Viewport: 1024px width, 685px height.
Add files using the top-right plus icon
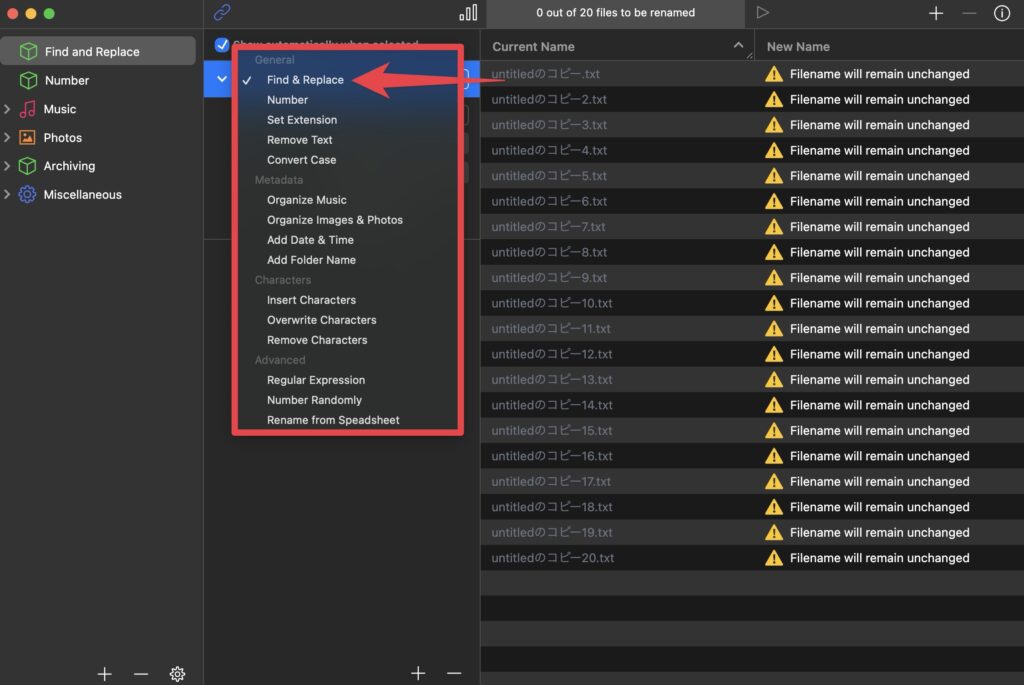coord(936,13)
